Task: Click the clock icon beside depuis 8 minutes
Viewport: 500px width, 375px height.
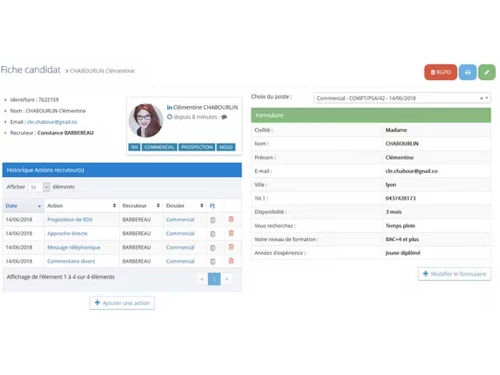Action: [x=170, y=117]
